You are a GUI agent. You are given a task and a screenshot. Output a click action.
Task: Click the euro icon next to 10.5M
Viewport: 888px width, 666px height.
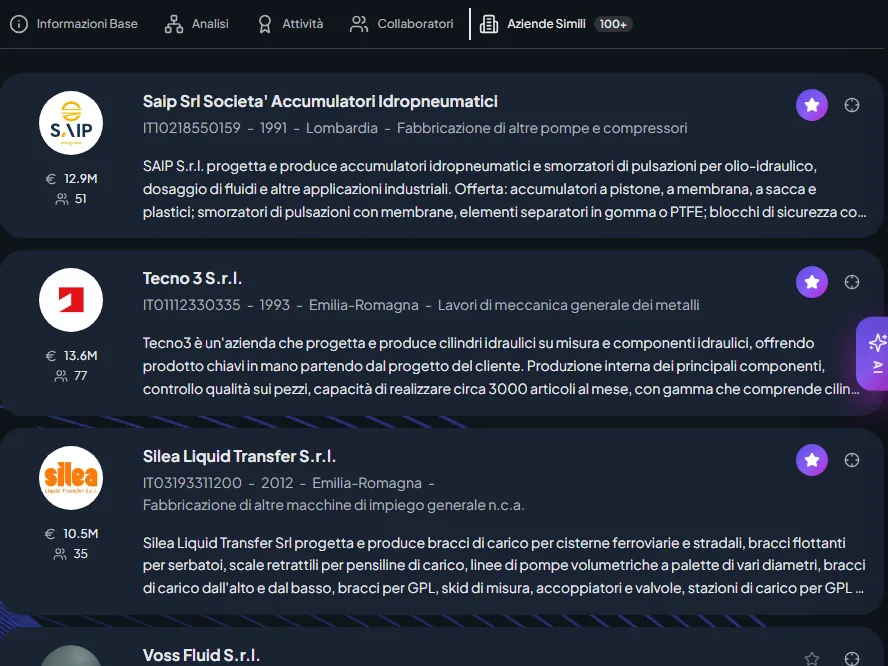tap(50, 533)
